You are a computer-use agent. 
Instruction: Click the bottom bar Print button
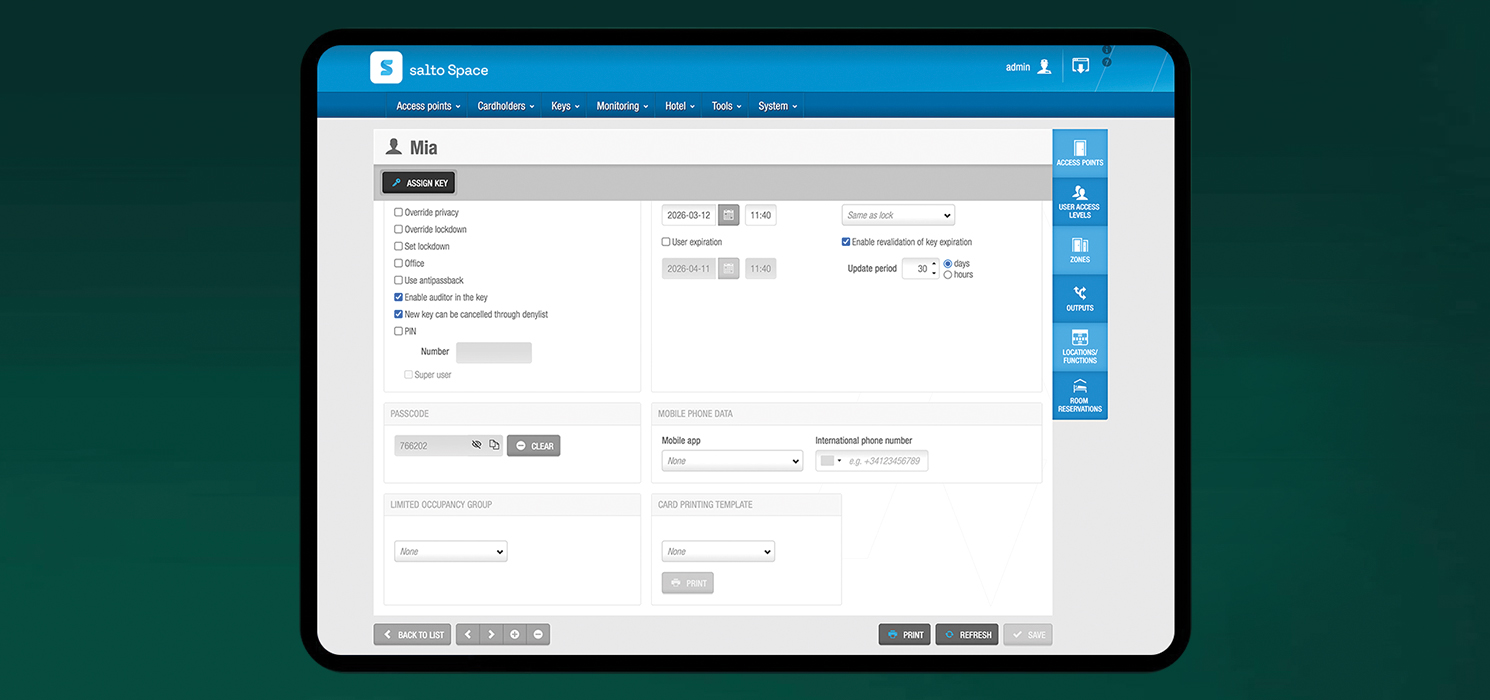tap(905, 634)
